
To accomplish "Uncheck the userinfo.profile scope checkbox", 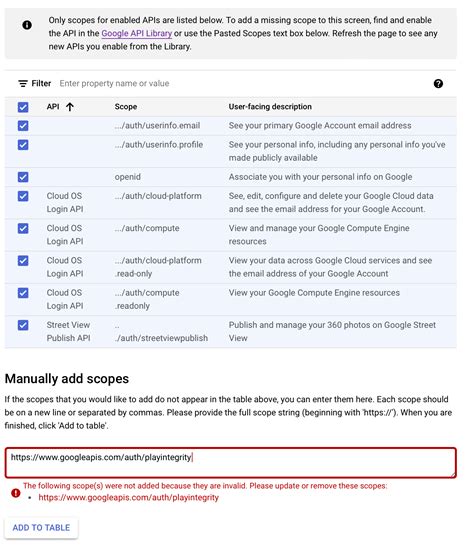I will click(23, 145).
